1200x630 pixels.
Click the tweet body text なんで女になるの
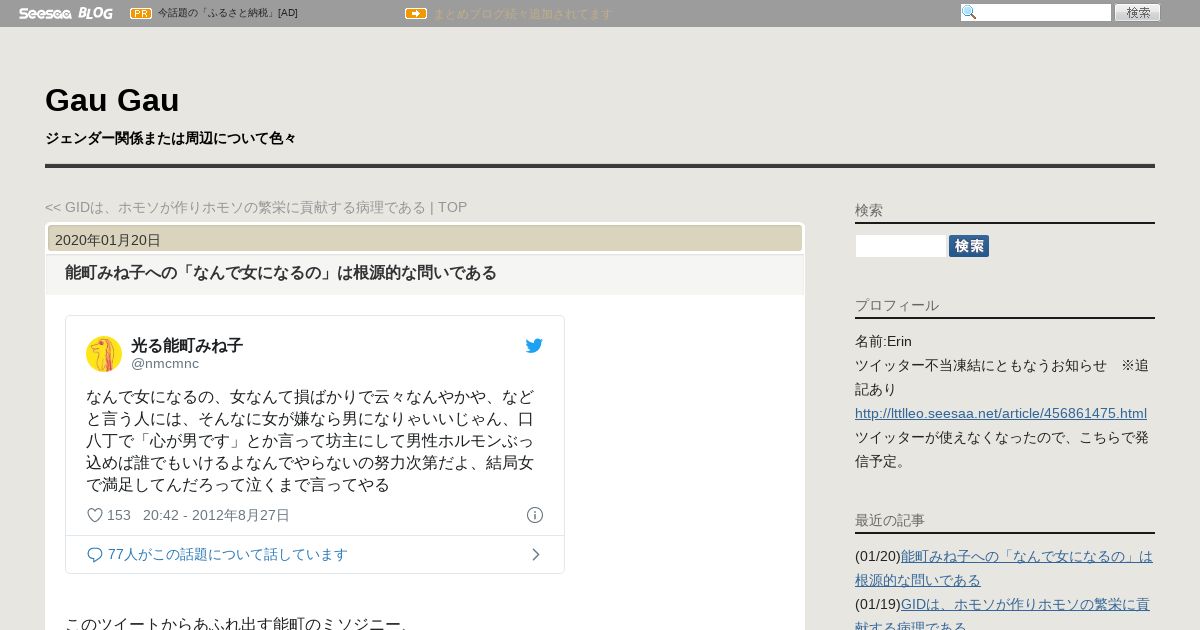pyautogui.click(x=310, y=440)
